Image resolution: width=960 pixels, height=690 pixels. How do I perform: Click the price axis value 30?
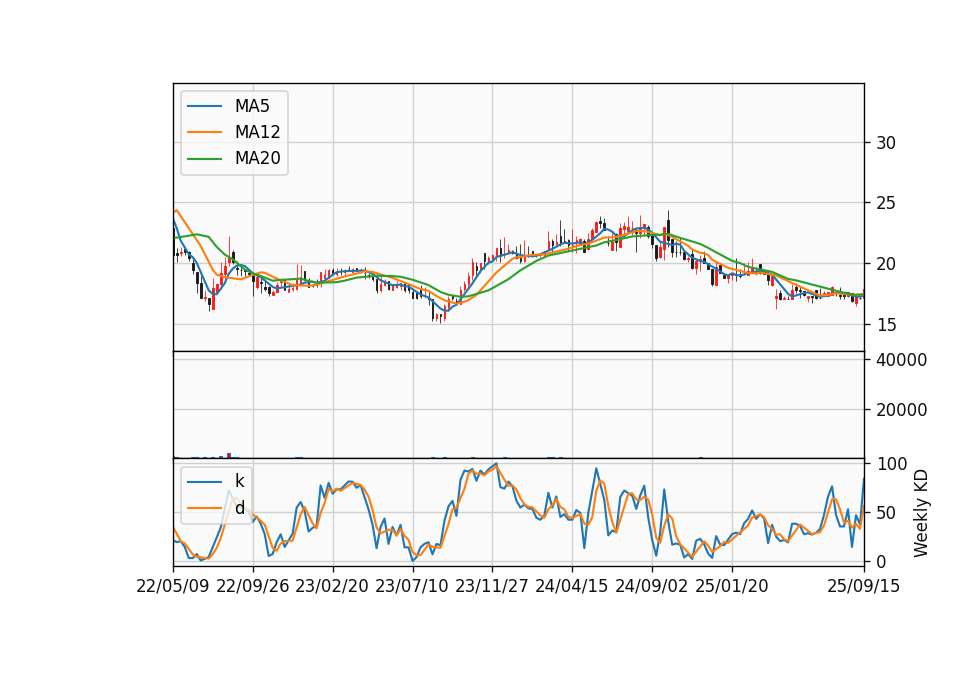886,143
